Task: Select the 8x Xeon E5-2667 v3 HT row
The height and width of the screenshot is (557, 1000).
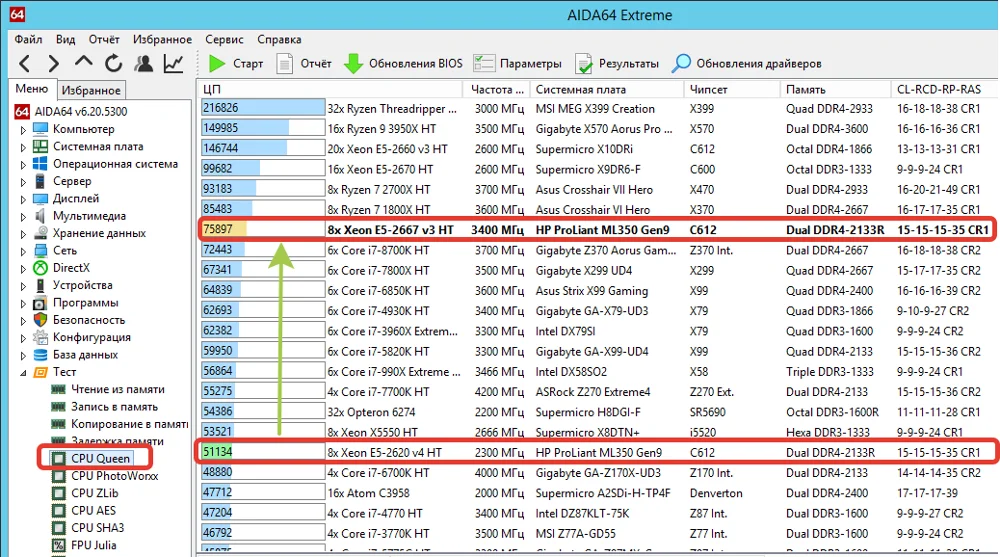Action: point(598,230)
